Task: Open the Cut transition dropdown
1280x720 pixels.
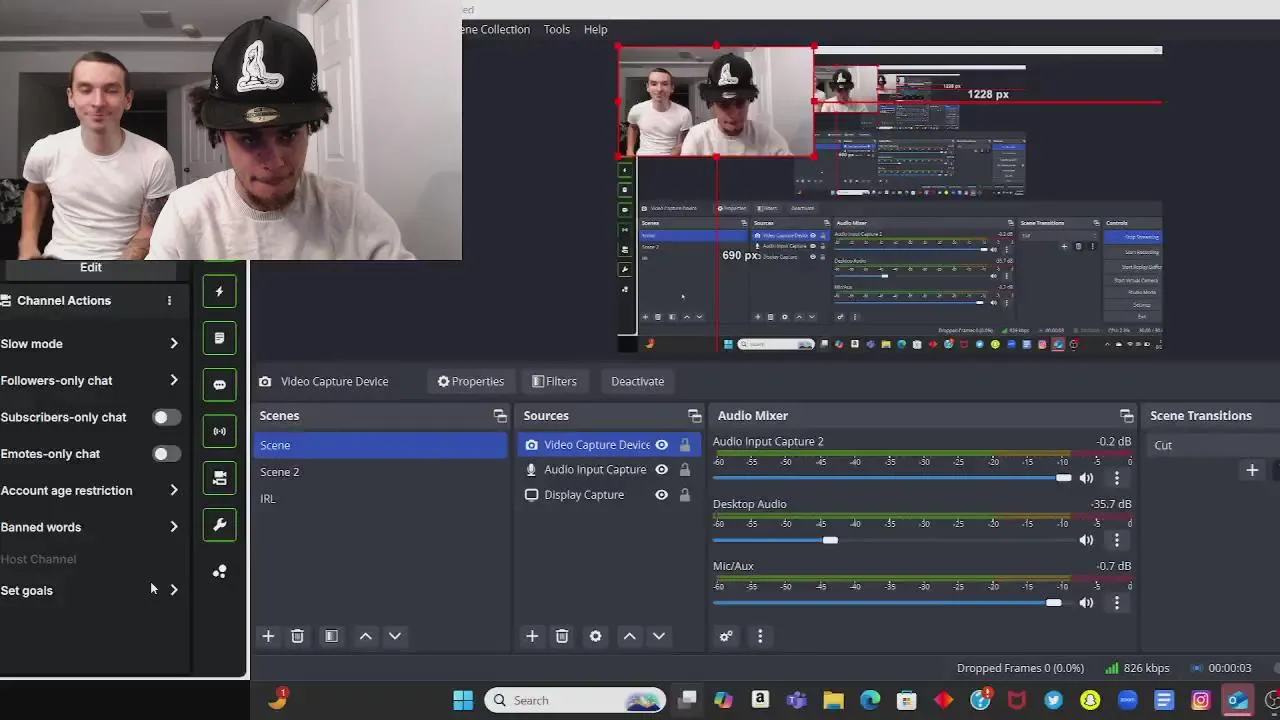Action: coord(1214,445)
